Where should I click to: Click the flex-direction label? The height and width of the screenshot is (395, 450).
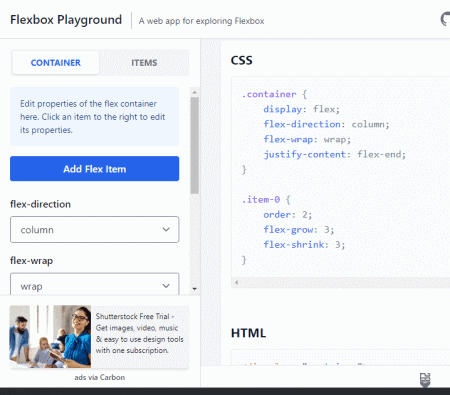(40, 204)
